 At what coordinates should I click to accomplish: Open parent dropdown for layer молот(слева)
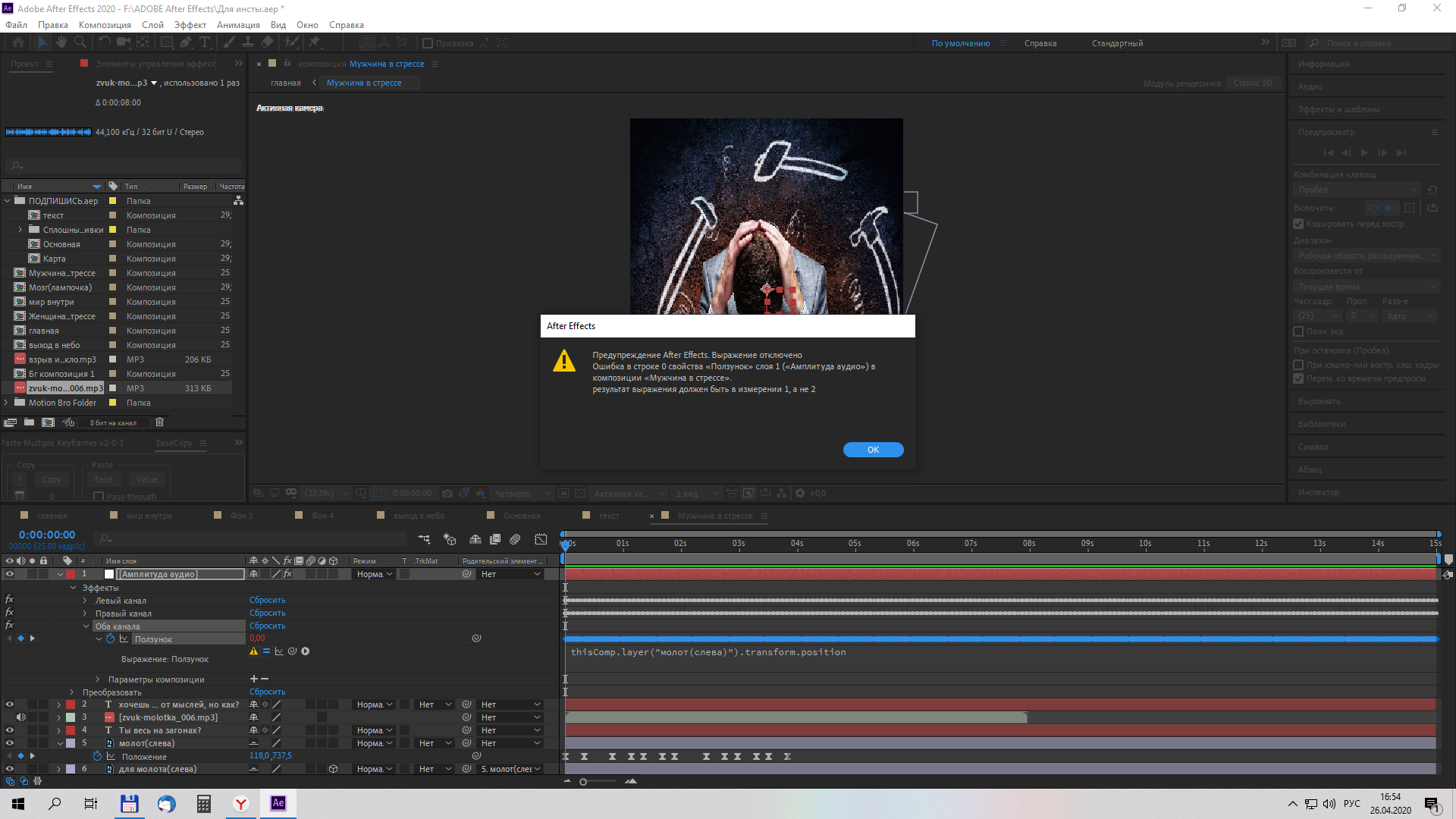click(512, 743)
